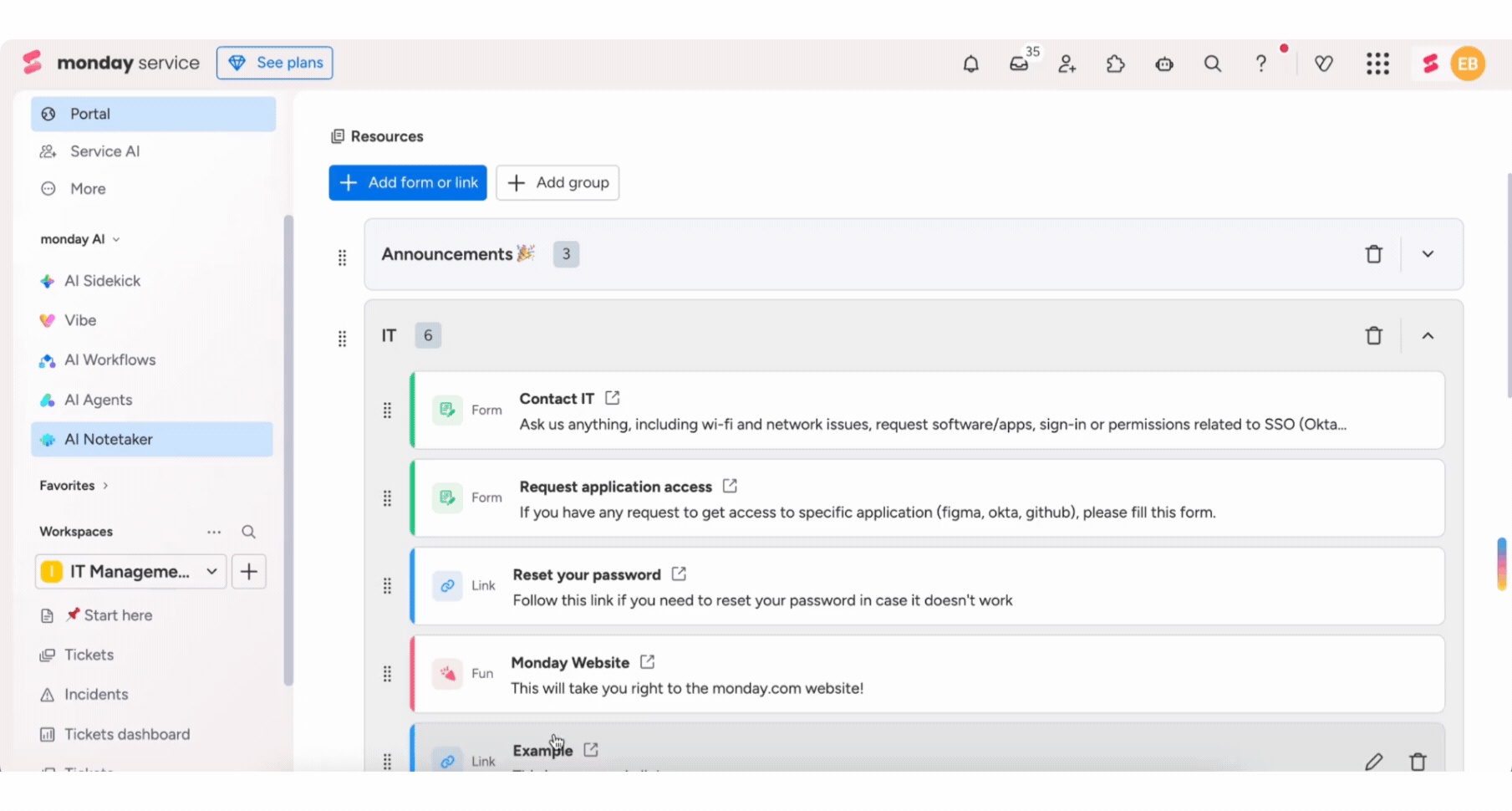Viewport: 1512px width, 811px height.
Task: Click the See plans button
Action: pos(274,63)
